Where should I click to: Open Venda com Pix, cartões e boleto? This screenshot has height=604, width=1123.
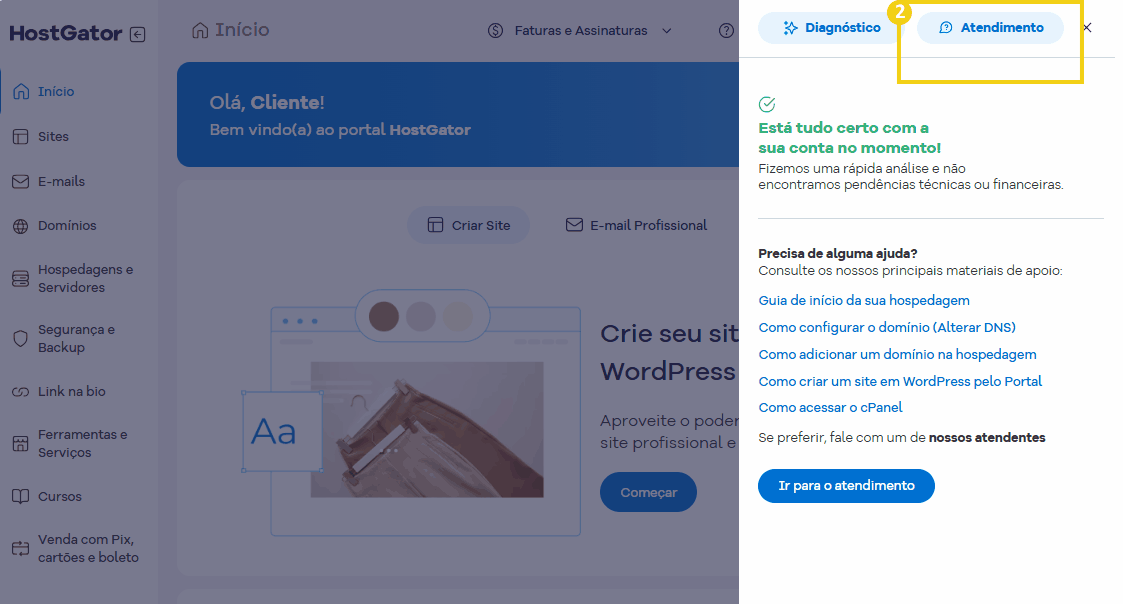(88, 548)
